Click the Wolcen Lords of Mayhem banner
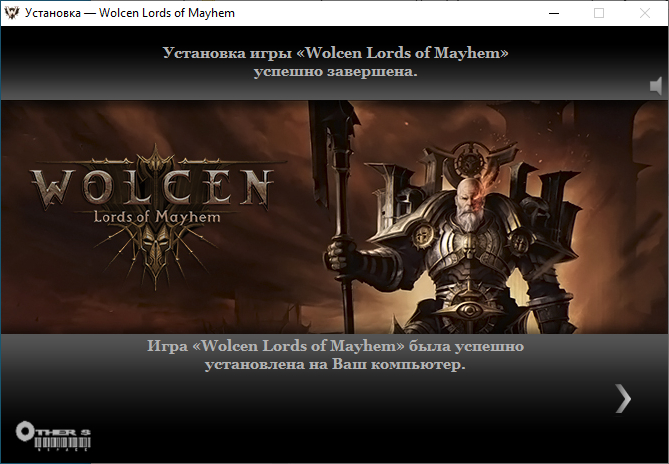669x464 pixels. click(334, 217)
